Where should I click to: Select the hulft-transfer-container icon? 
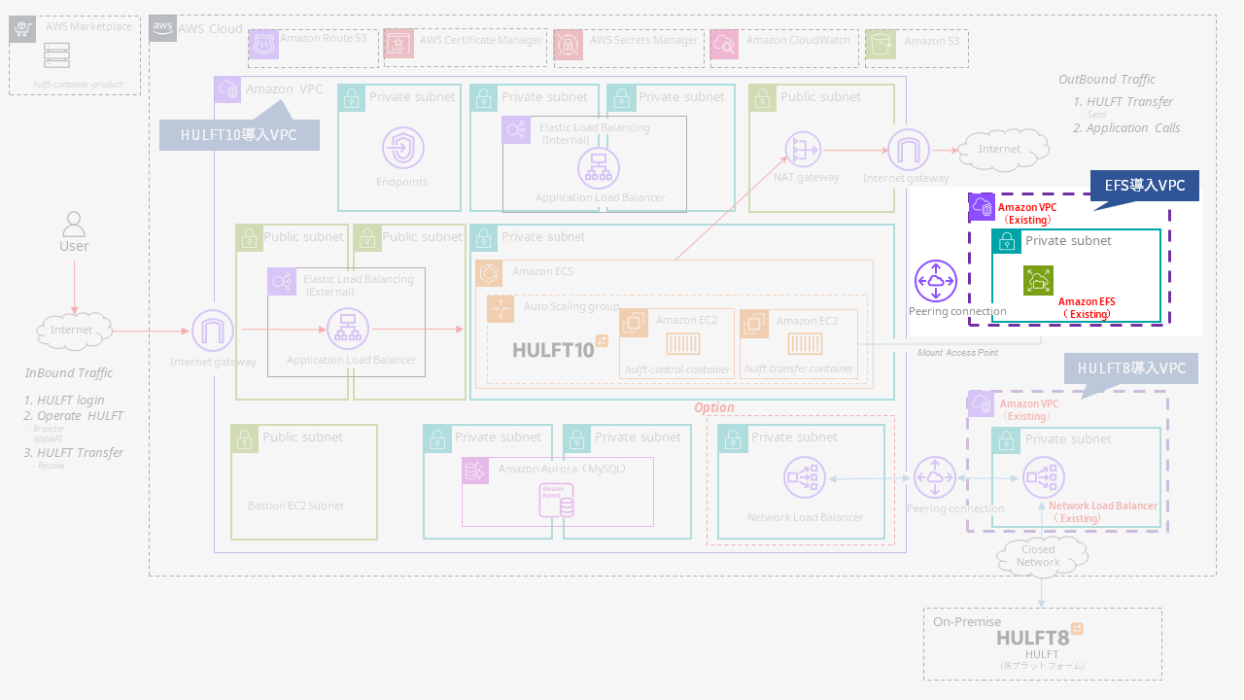pyautogui.click(x=803, y=344)
